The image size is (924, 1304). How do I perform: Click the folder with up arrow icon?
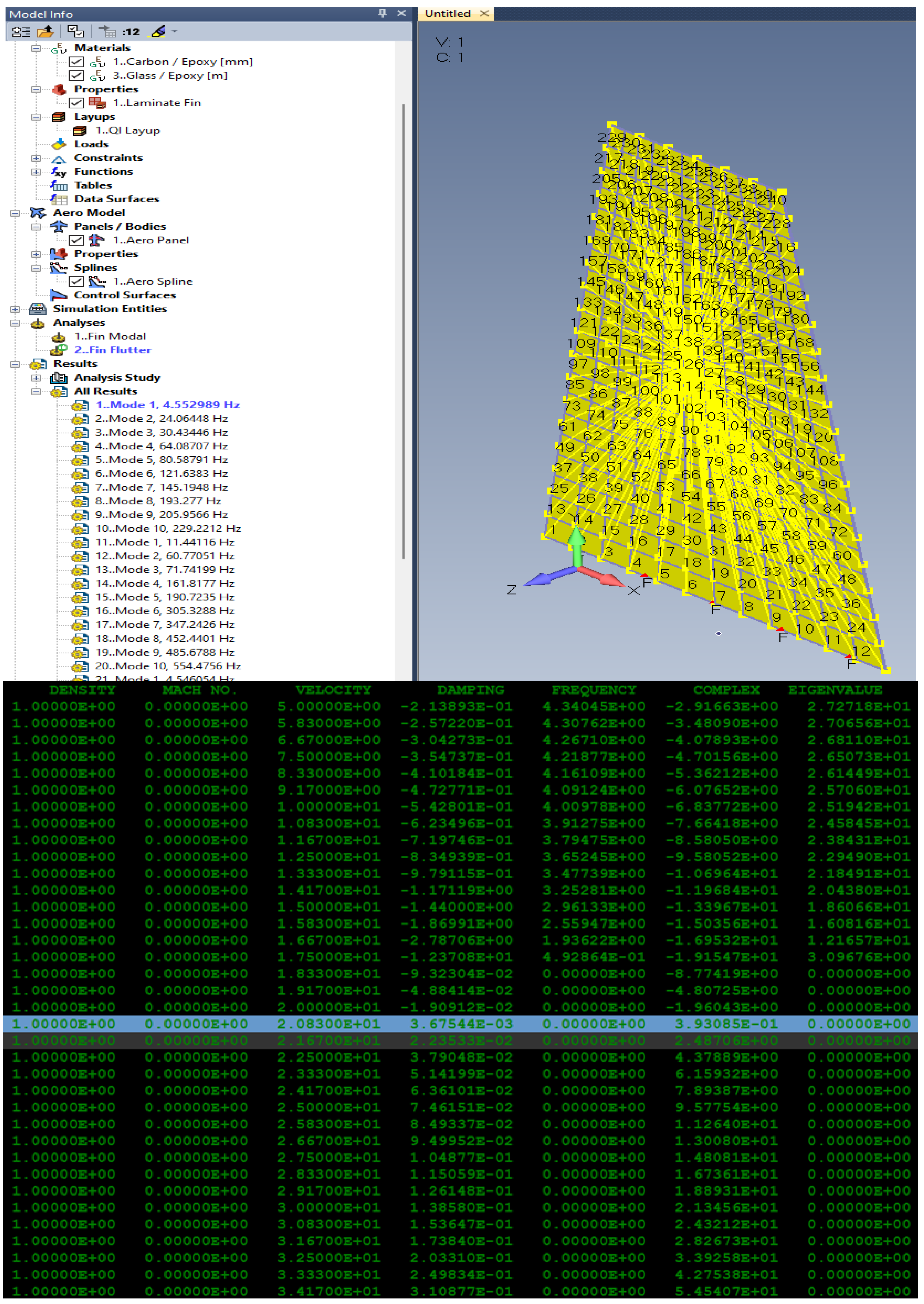45,32
